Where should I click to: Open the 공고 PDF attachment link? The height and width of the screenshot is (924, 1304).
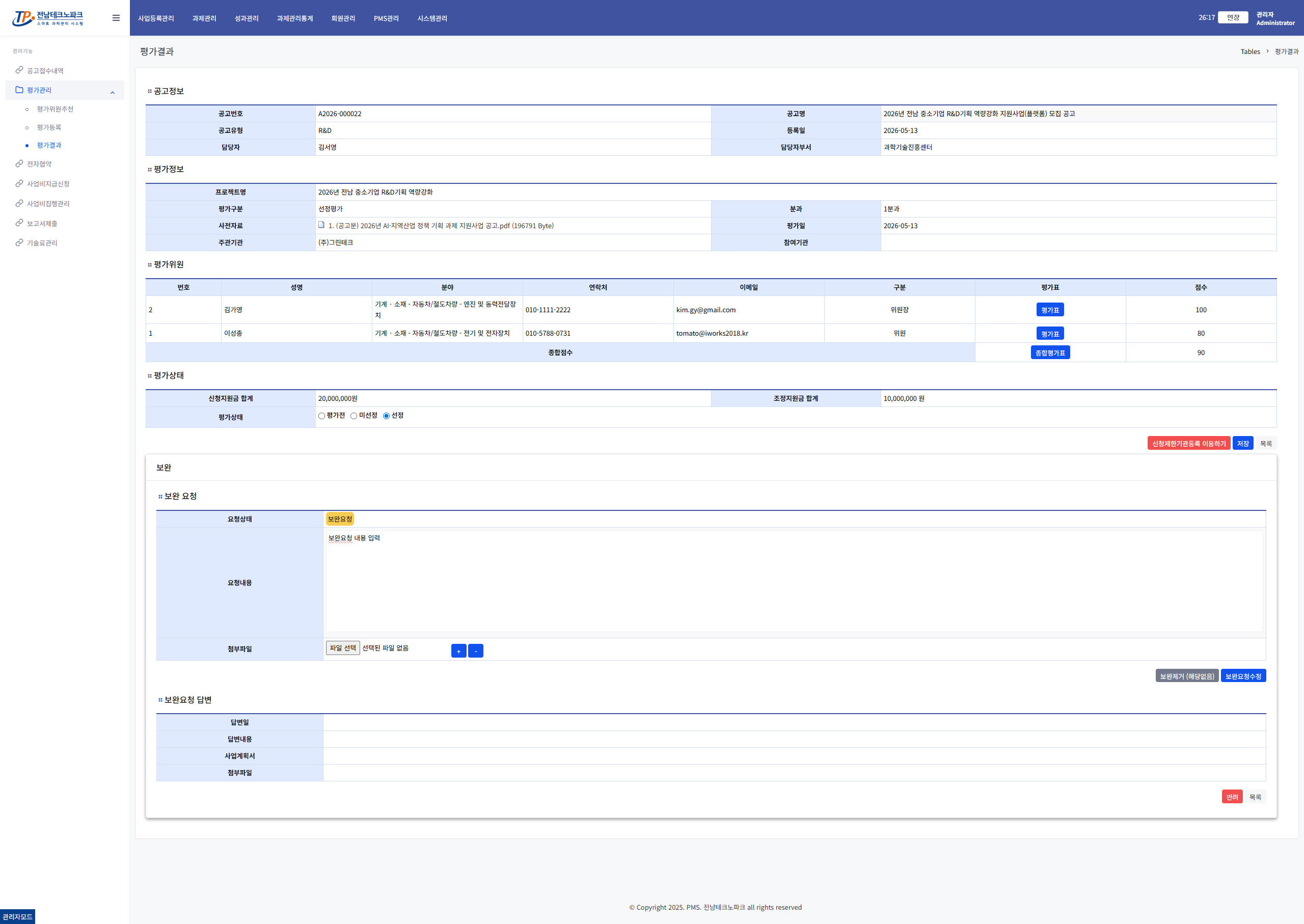(441, 226)
